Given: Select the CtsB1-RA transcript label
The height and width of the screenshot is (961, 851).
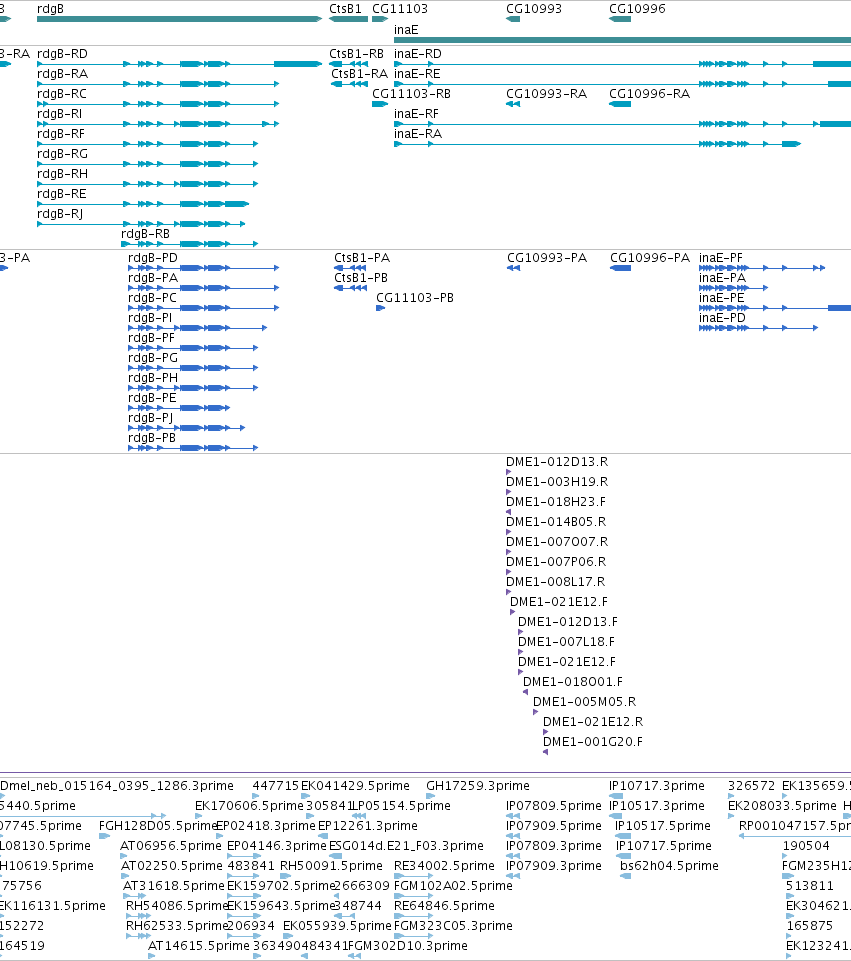Looking at the screenshot, I should (x=360, y=74).
